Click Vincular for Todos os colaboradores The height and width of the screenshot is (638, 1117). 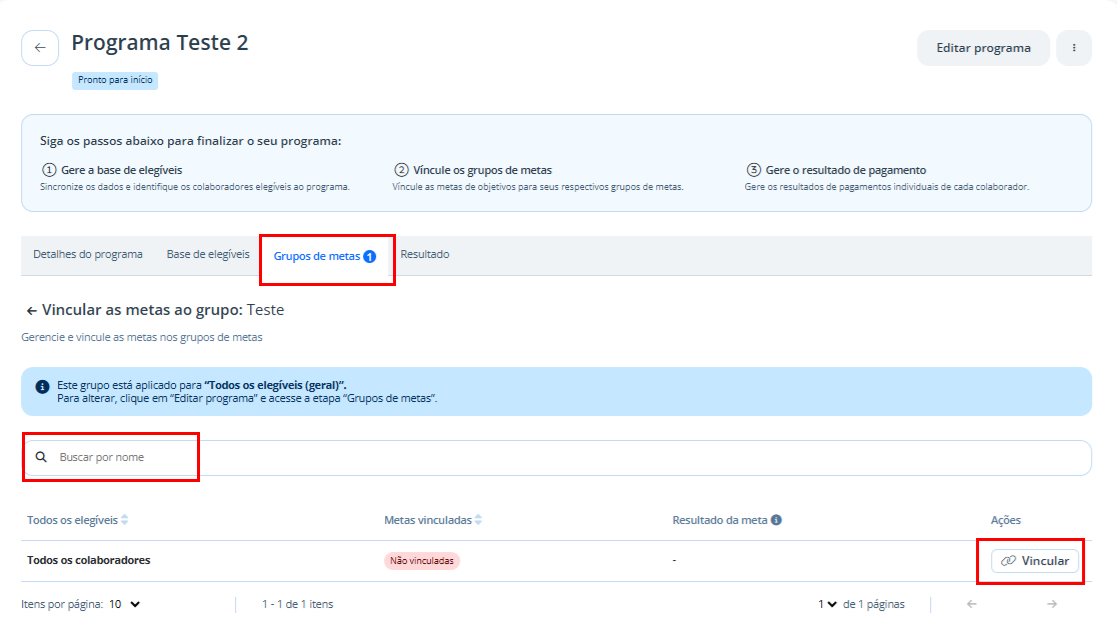point(1034,561)
